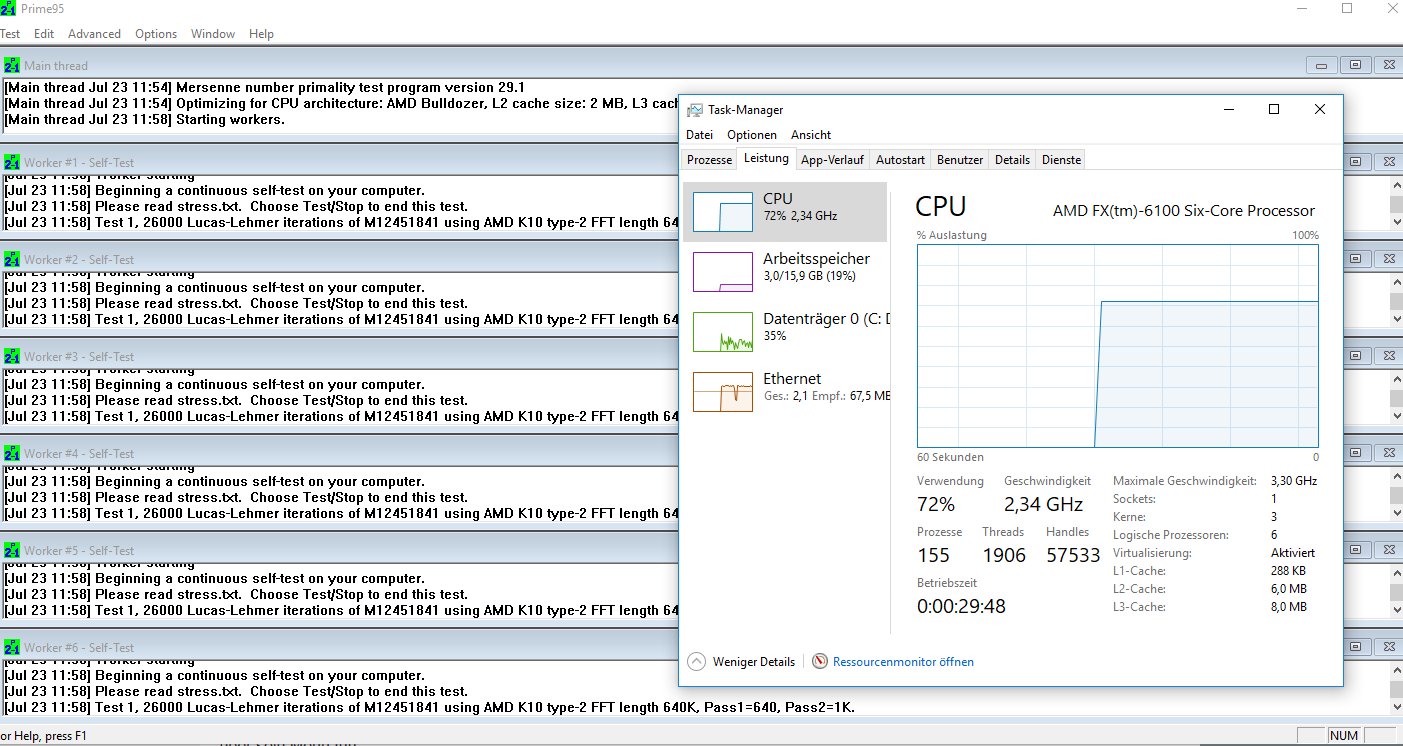The image size is (1403, 746).
Task: Click the Worker #4 window icon
Action: tap(11, 453)
